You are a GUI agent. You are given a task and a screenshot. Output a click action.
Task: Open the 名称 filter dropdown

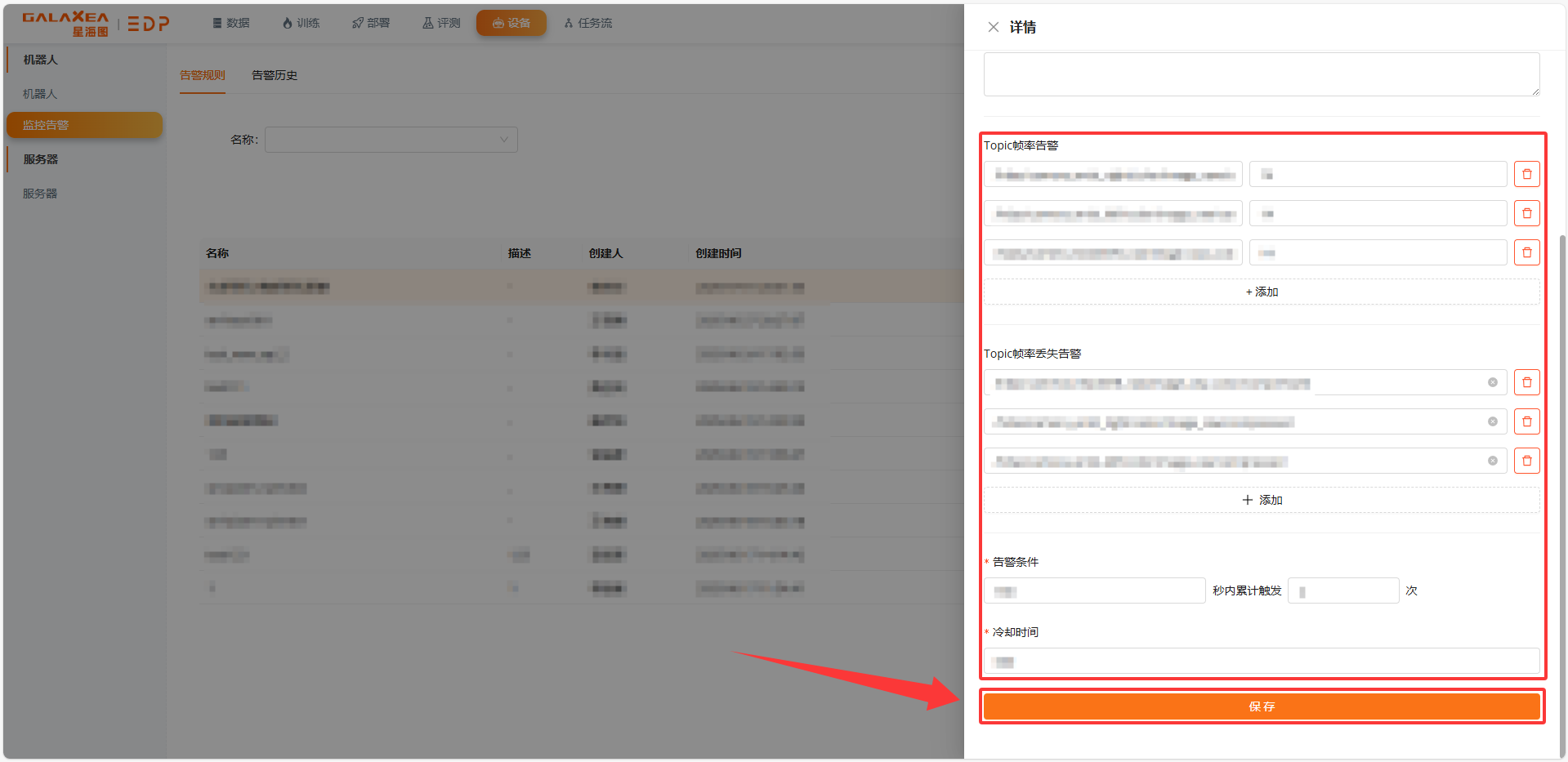click(391, 140)
